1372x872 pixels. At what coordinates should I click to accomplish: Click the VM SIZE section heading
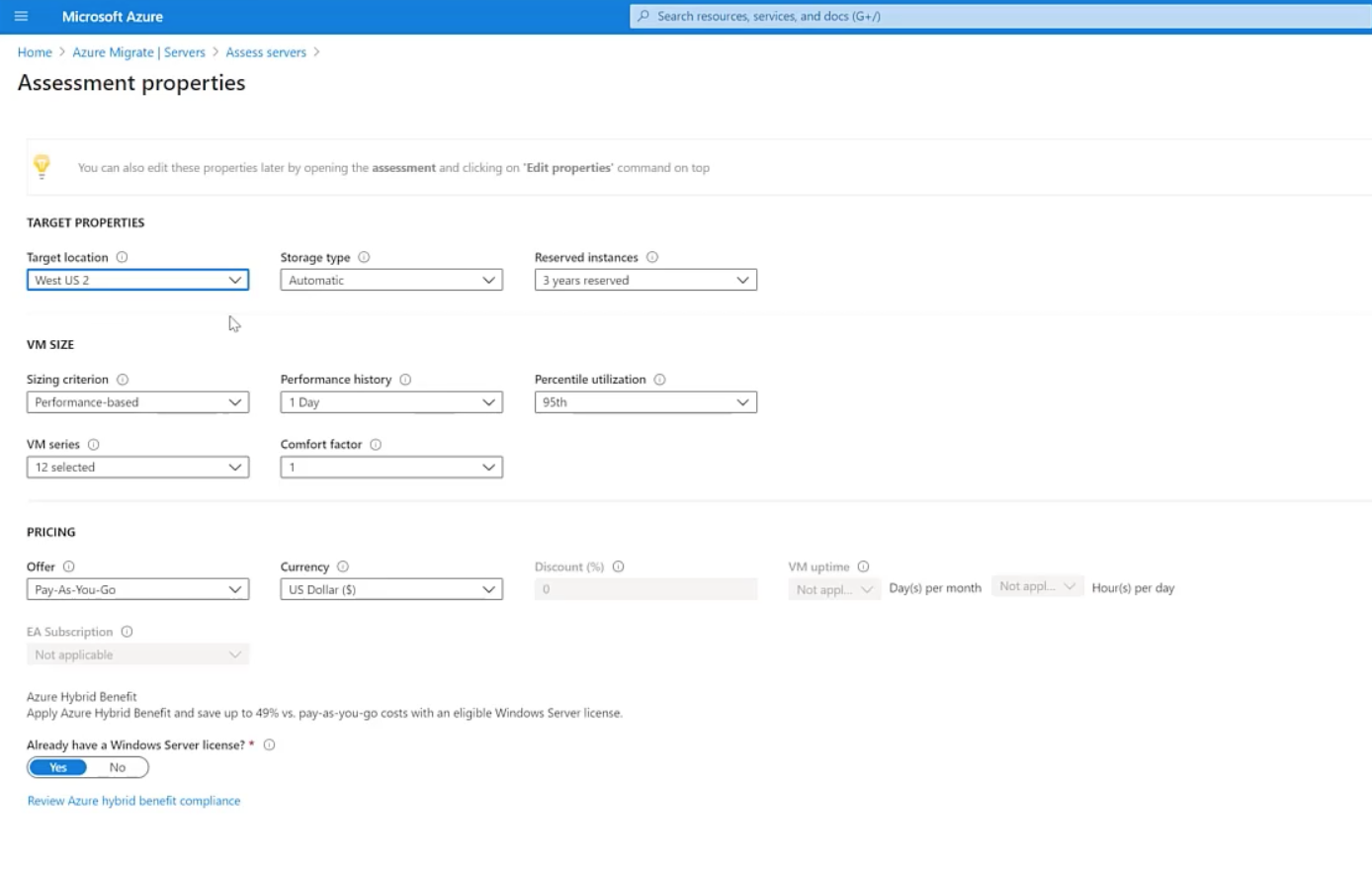click(50, 345)
